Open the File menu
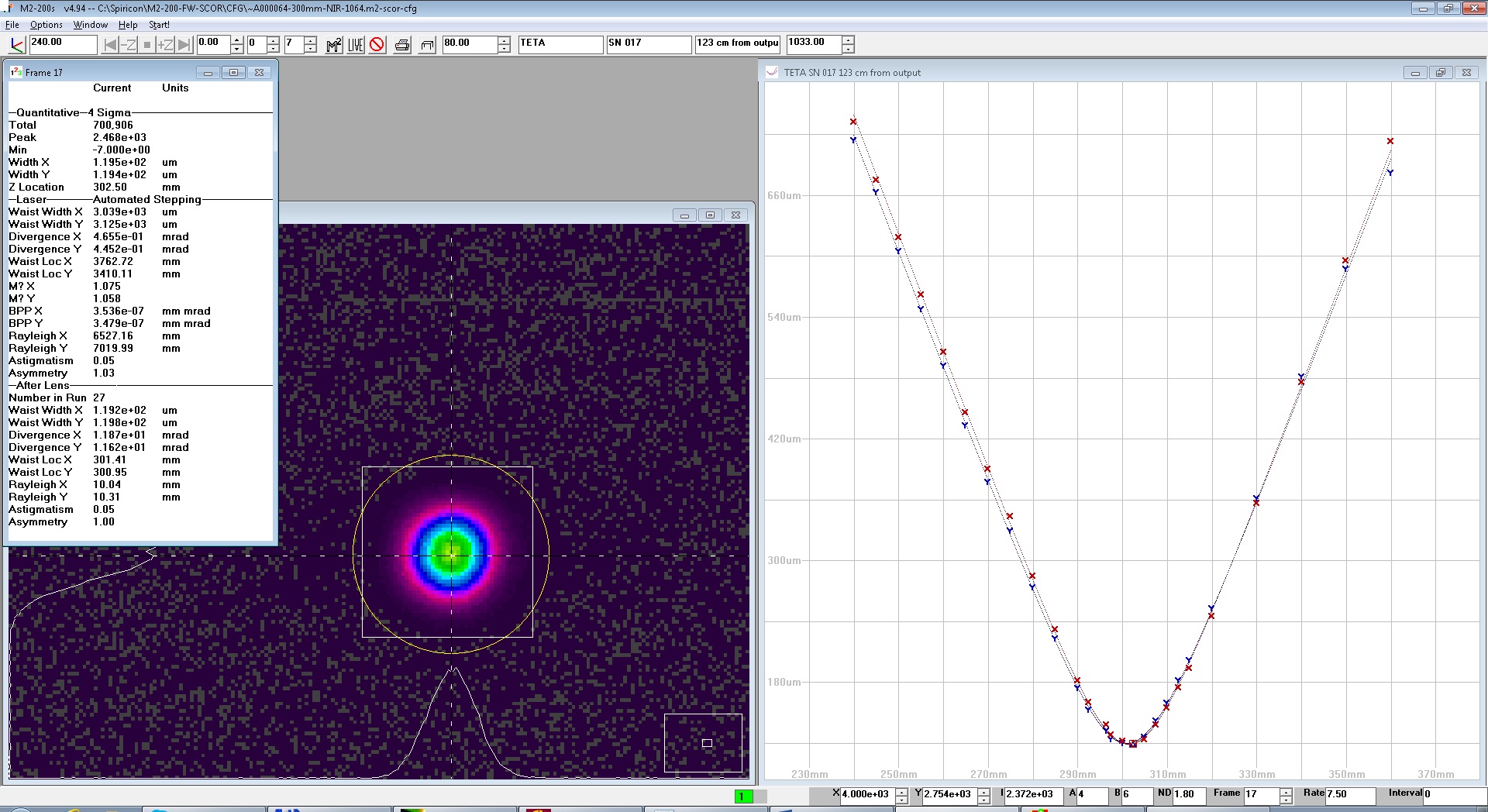 tap(12, 25)
